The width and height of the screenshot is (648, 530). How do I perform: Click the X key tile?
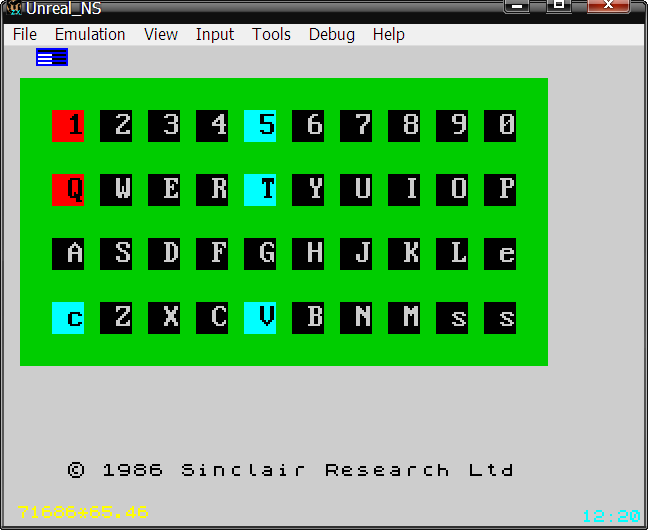coord(164,318)
